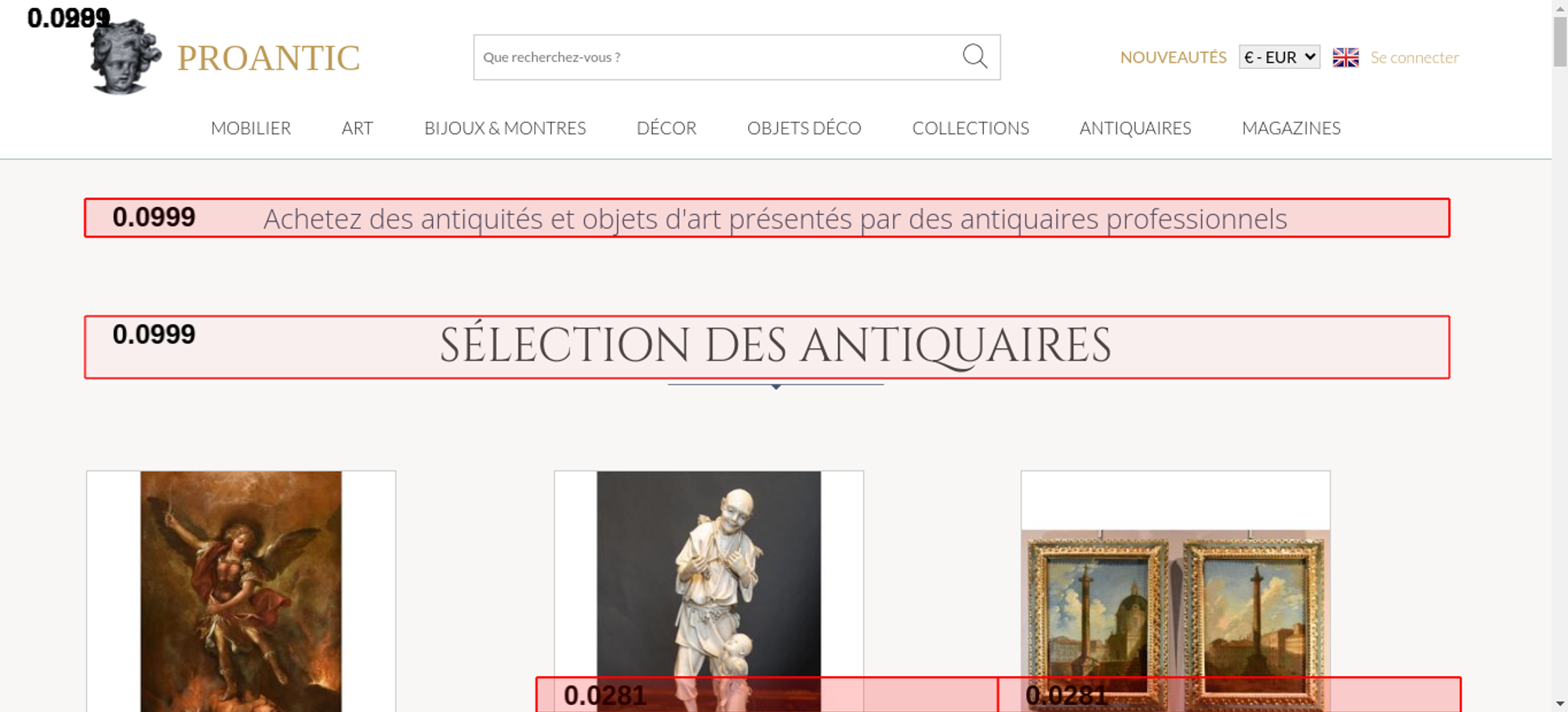Click the Se connecter login link

click(1414, 57)
